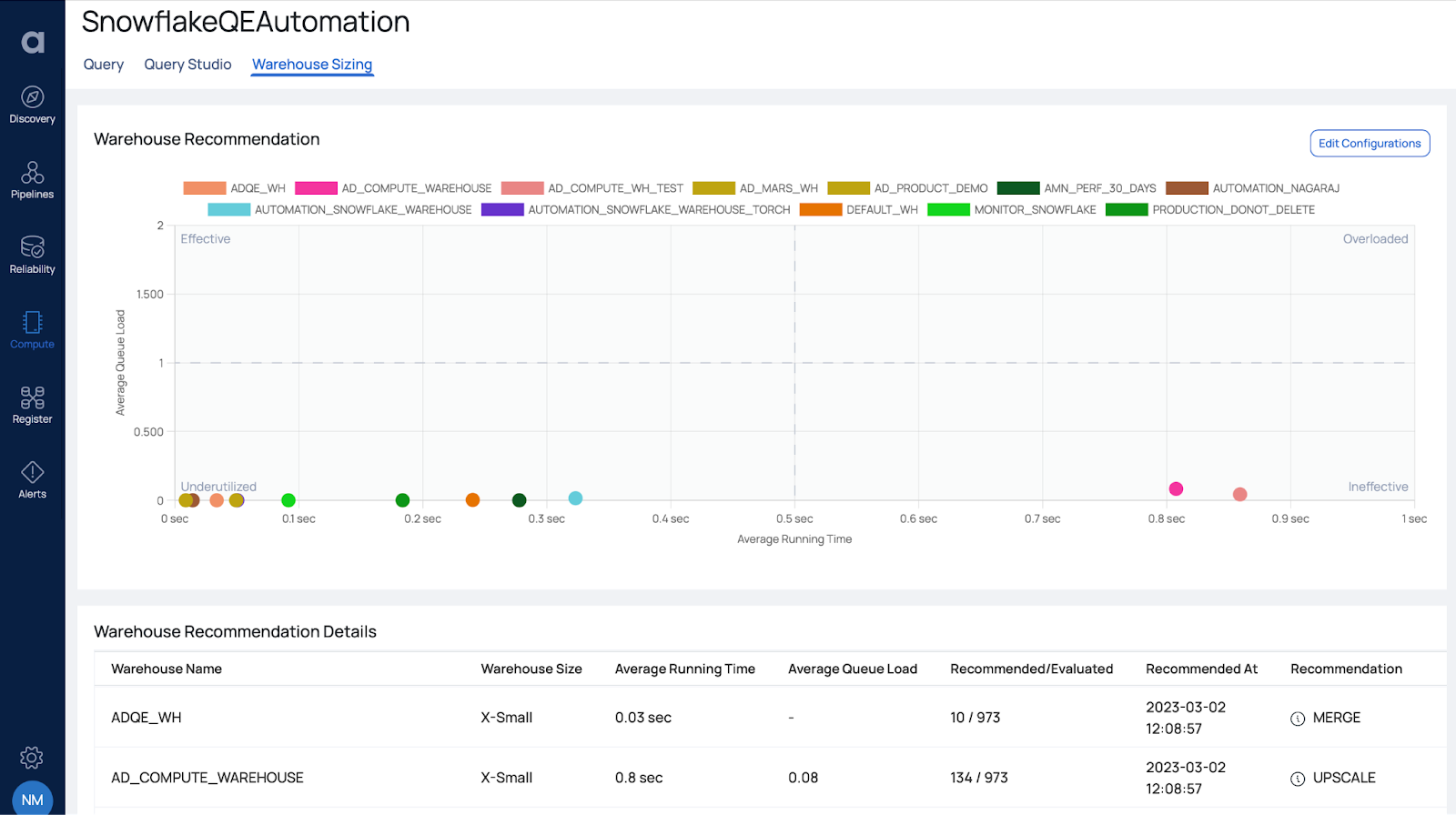Click info icon beside UPSCALE recommendation
This screenshot has height=815, width=1456.
[x=1298, y=779]
